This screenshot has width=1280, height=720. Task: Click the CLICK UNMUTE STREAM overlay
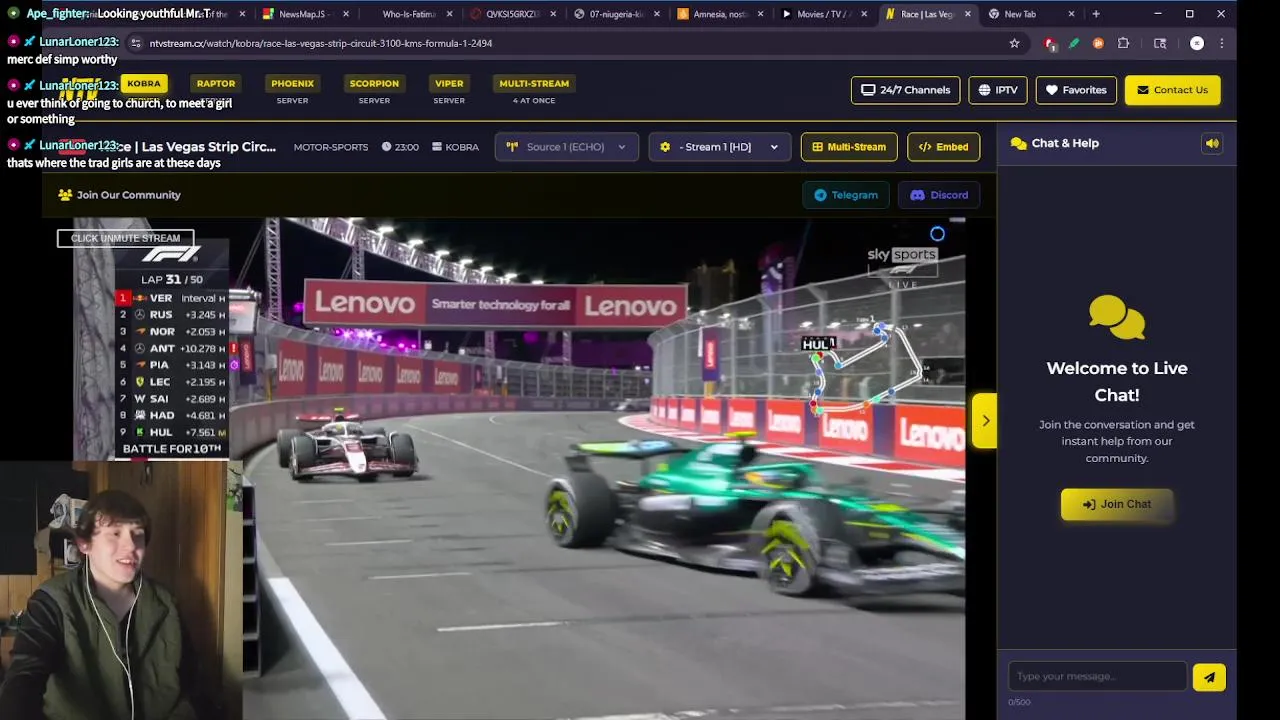[125, 238]
